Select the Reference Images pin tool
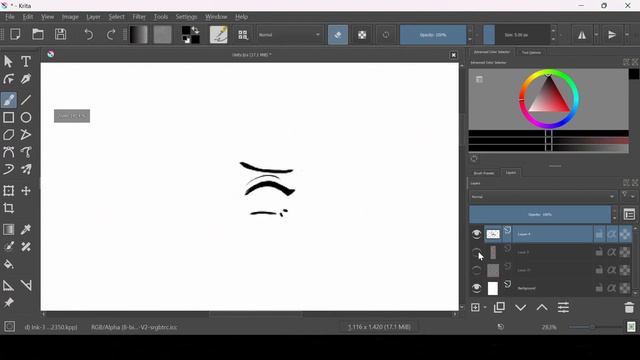The image size is (640, 360). point(8,303)
